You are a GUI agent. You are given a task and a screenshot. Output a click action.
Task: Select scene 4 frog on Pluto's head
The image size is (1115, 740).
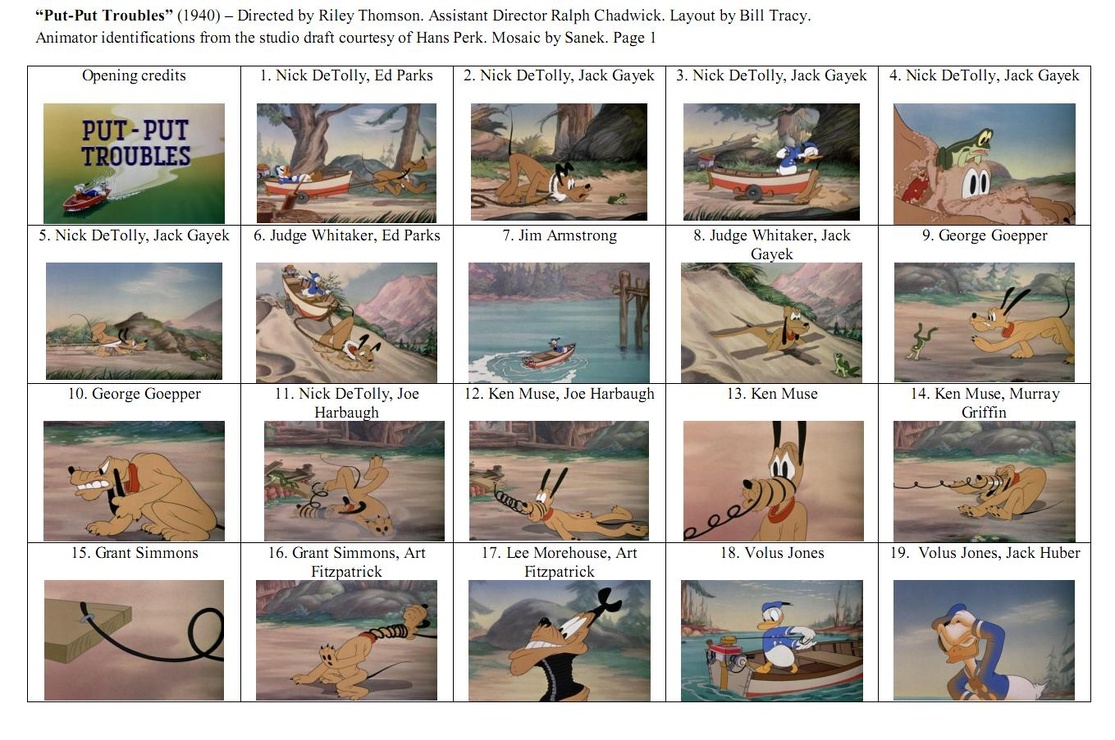984,163
